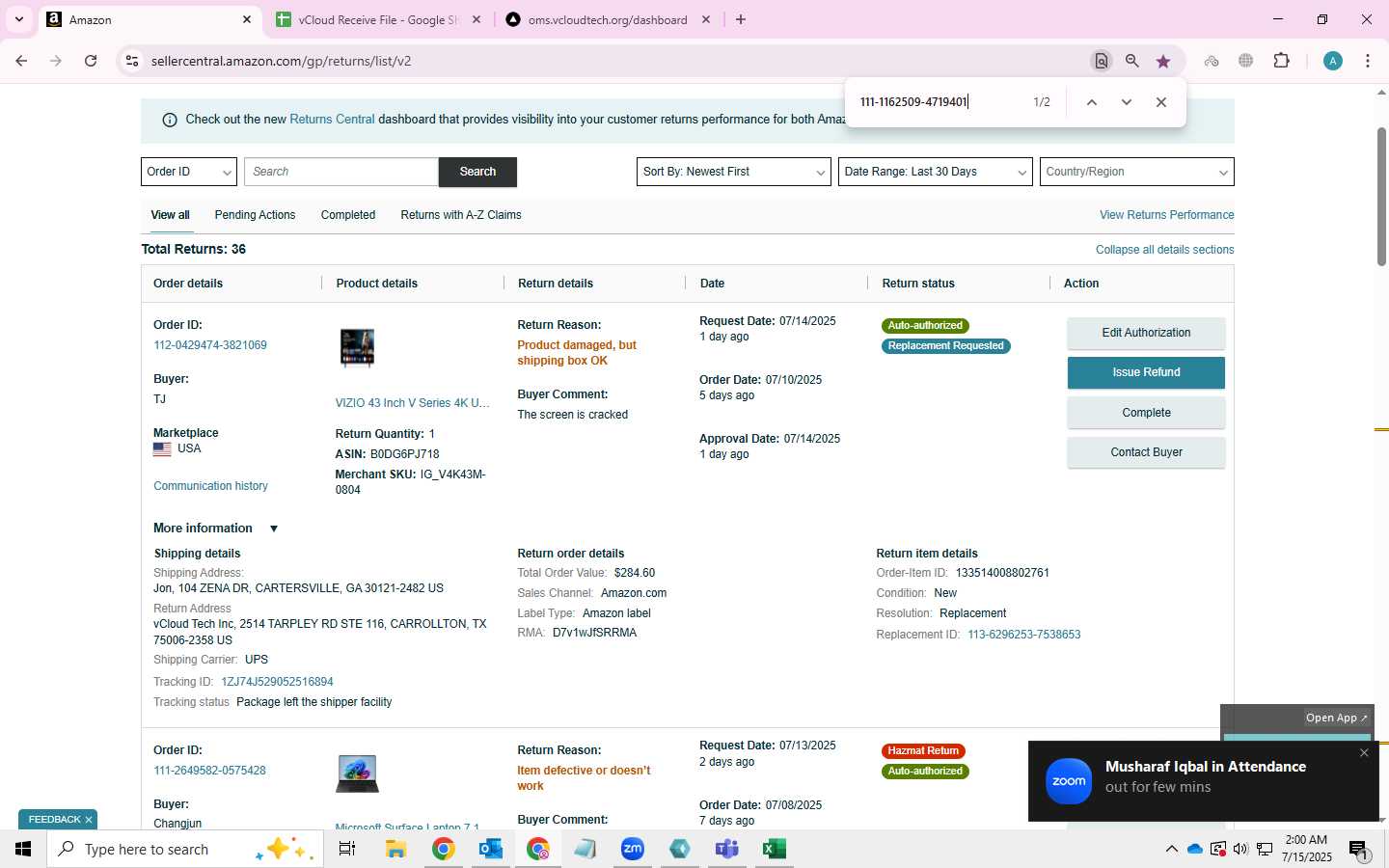Image resolution: width=1389 pixels, height=868 pixels.
Task: Click the returns Search input field
Action: pos(341,172)
